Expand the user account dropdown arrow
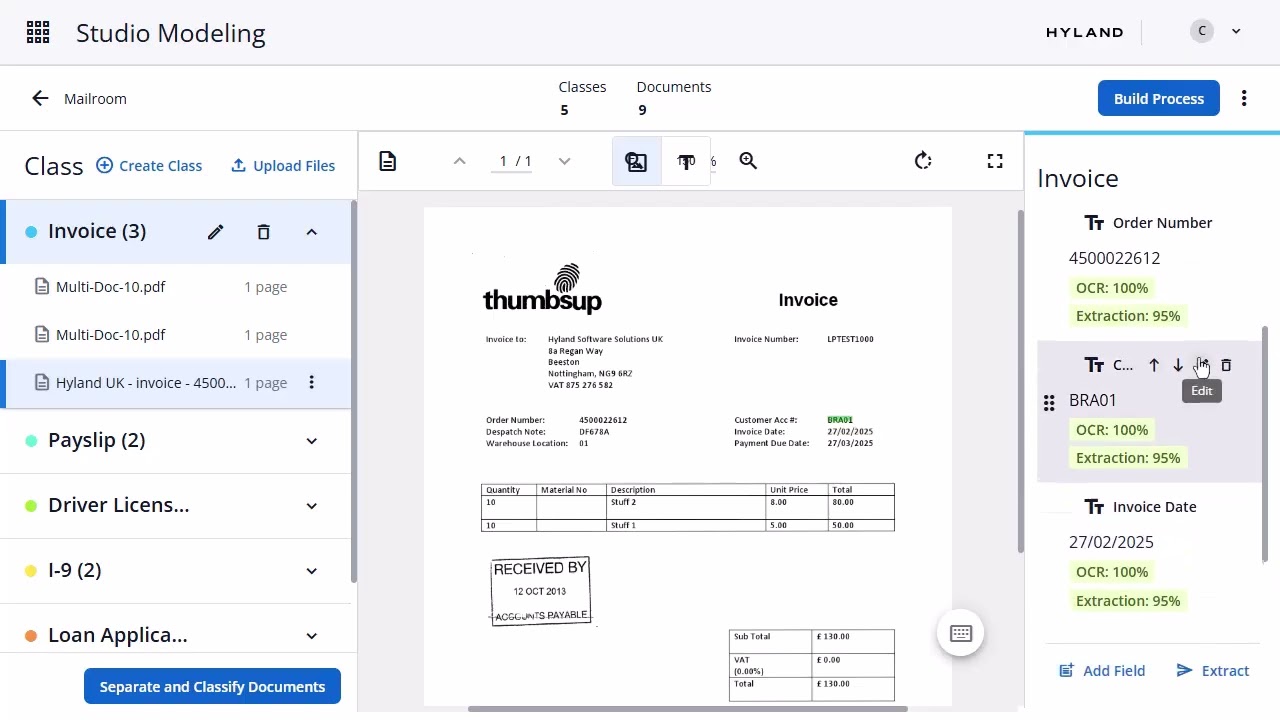This screenshot has width=1280, height=720. [1236, 32]
